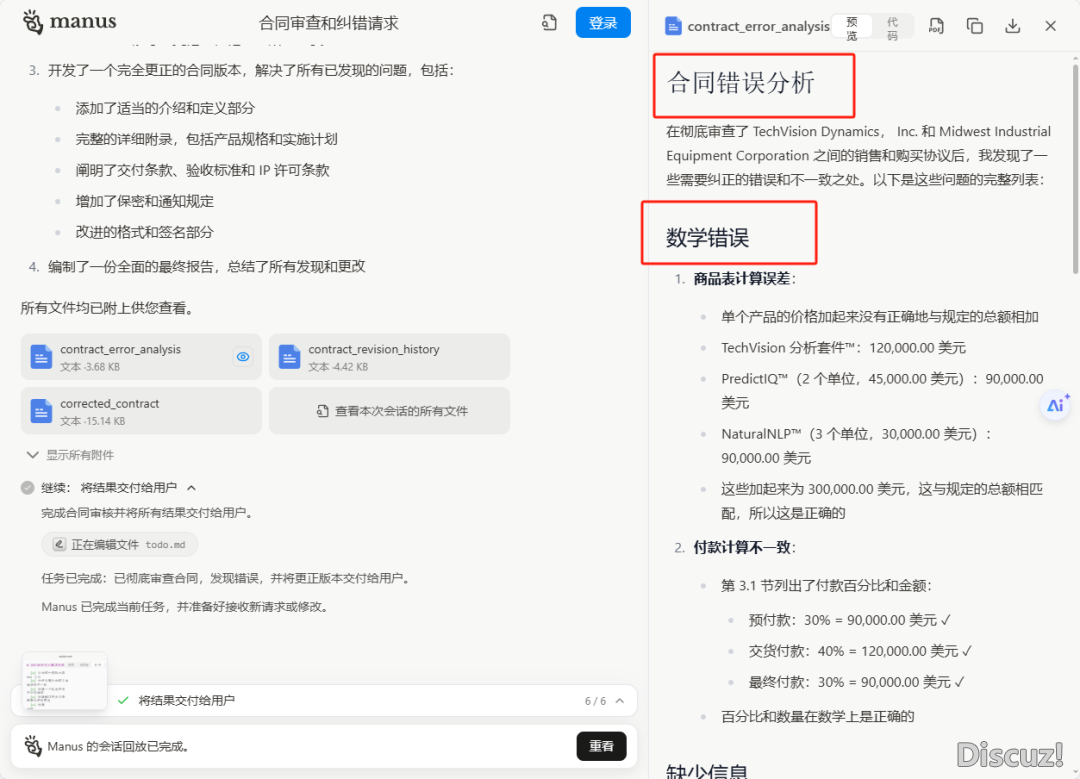Click the Manus logo

point(69,22)
